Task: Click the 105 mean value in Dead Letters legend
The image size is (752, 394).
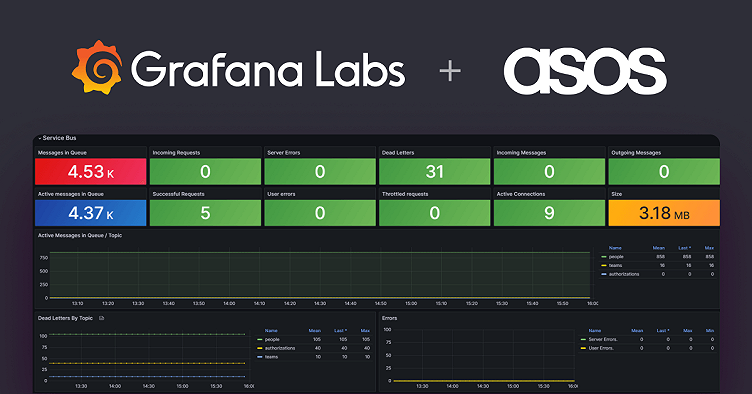Action: [317, 339]
